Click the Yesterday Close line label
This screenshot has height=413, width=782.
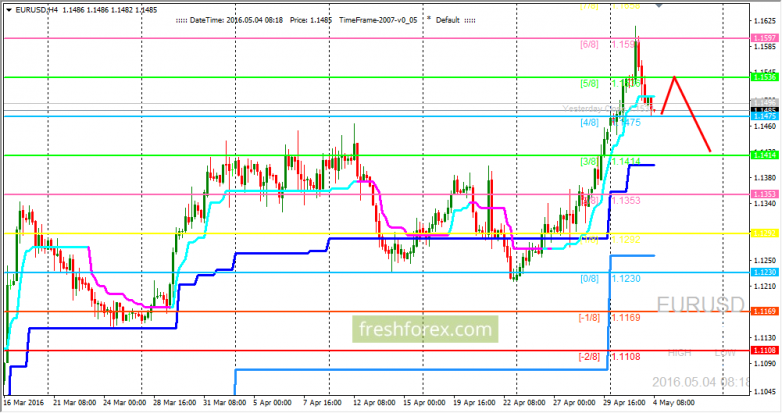605,108
